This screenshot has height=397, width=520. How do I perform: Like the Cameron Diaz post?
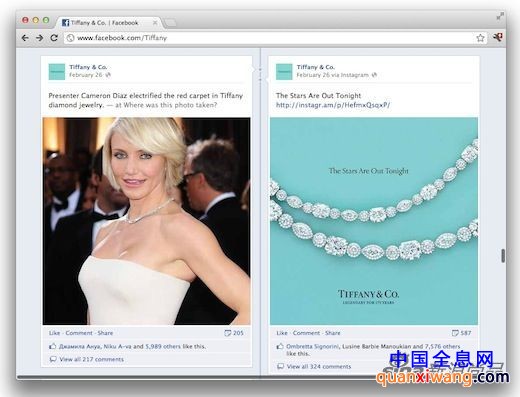(x=54, y=333)
